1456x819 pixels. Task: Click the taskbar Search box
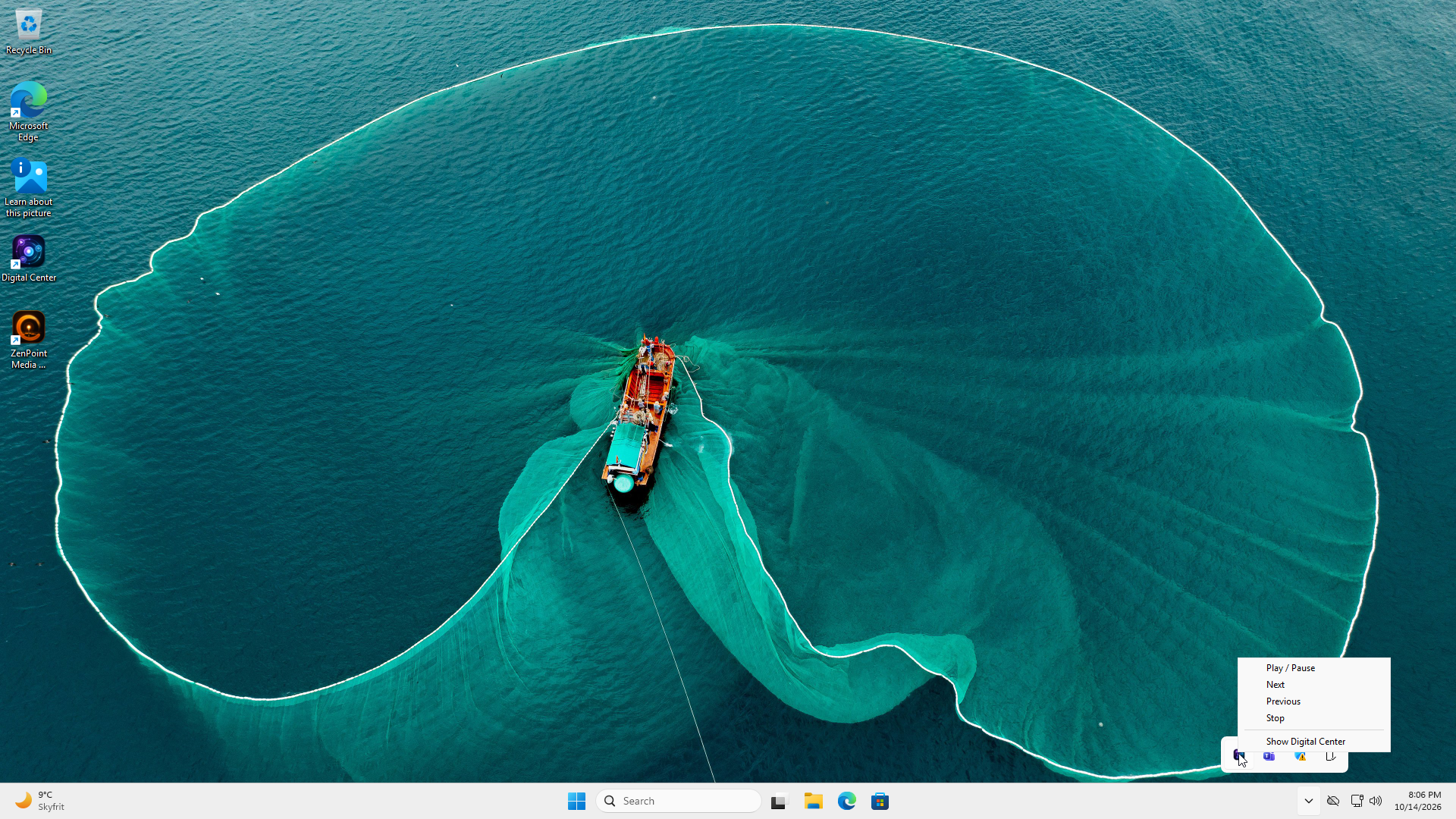tap(679, 801)
